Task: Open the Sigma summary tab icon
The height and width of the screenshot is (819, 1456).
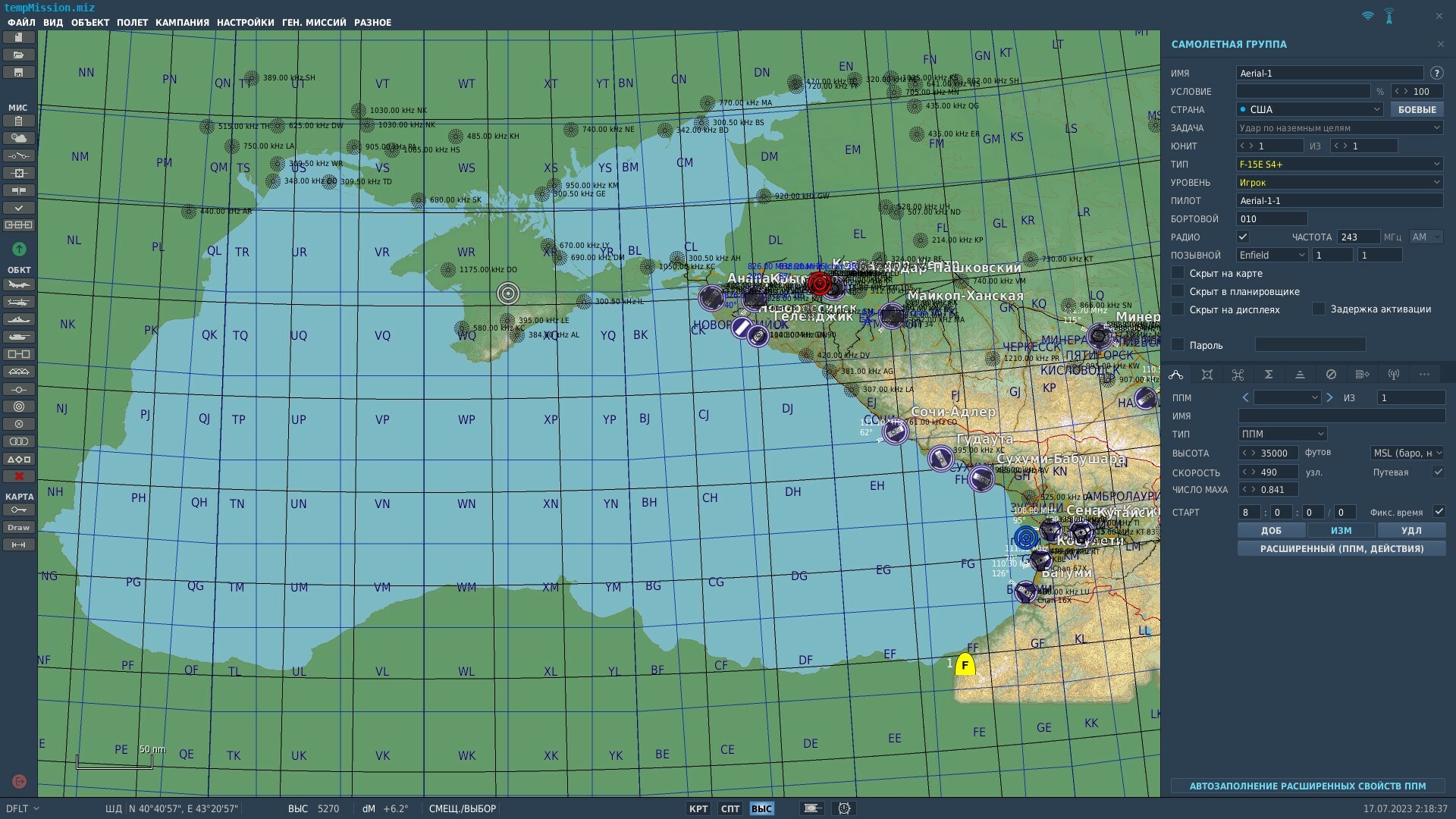Action: tap(1269, 375)
